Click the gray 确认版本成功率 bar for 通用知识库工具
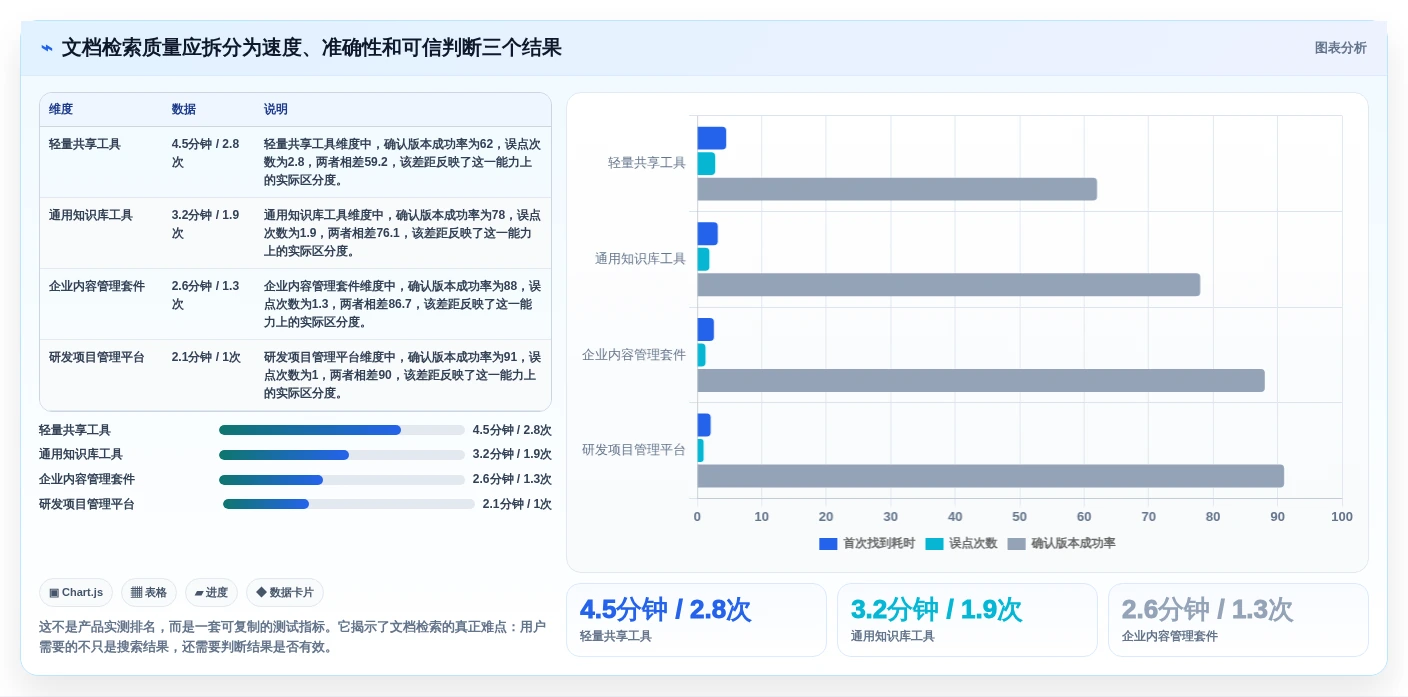This screenshot has height=697, width=1408. click(948, 285)
